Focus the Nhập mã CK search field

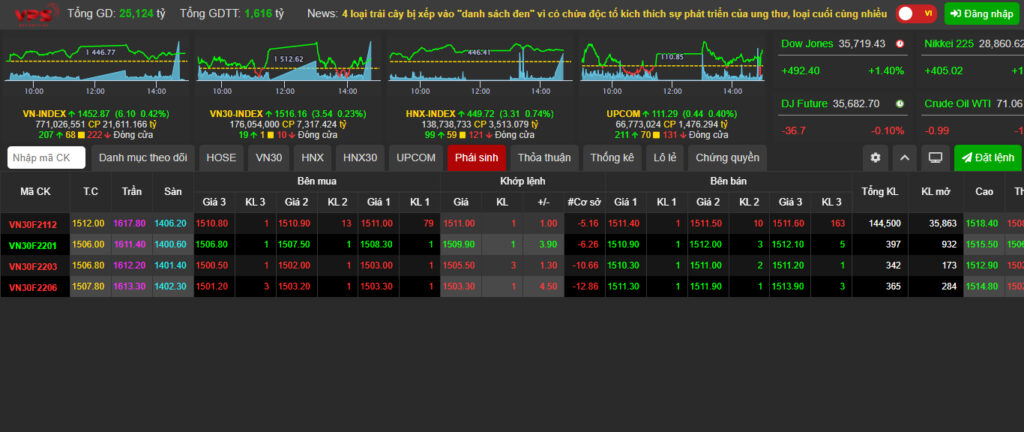point(46,157)
